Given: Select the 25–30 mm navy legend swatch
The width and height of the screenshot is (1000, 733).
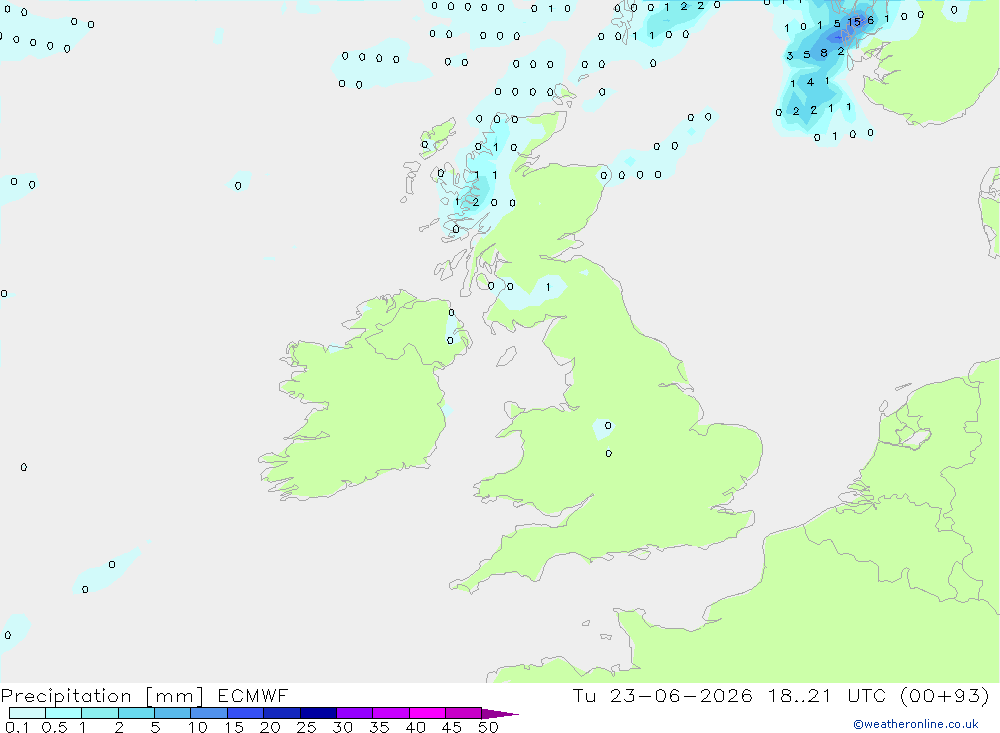Looking at the screenshot, I should 318,713.
